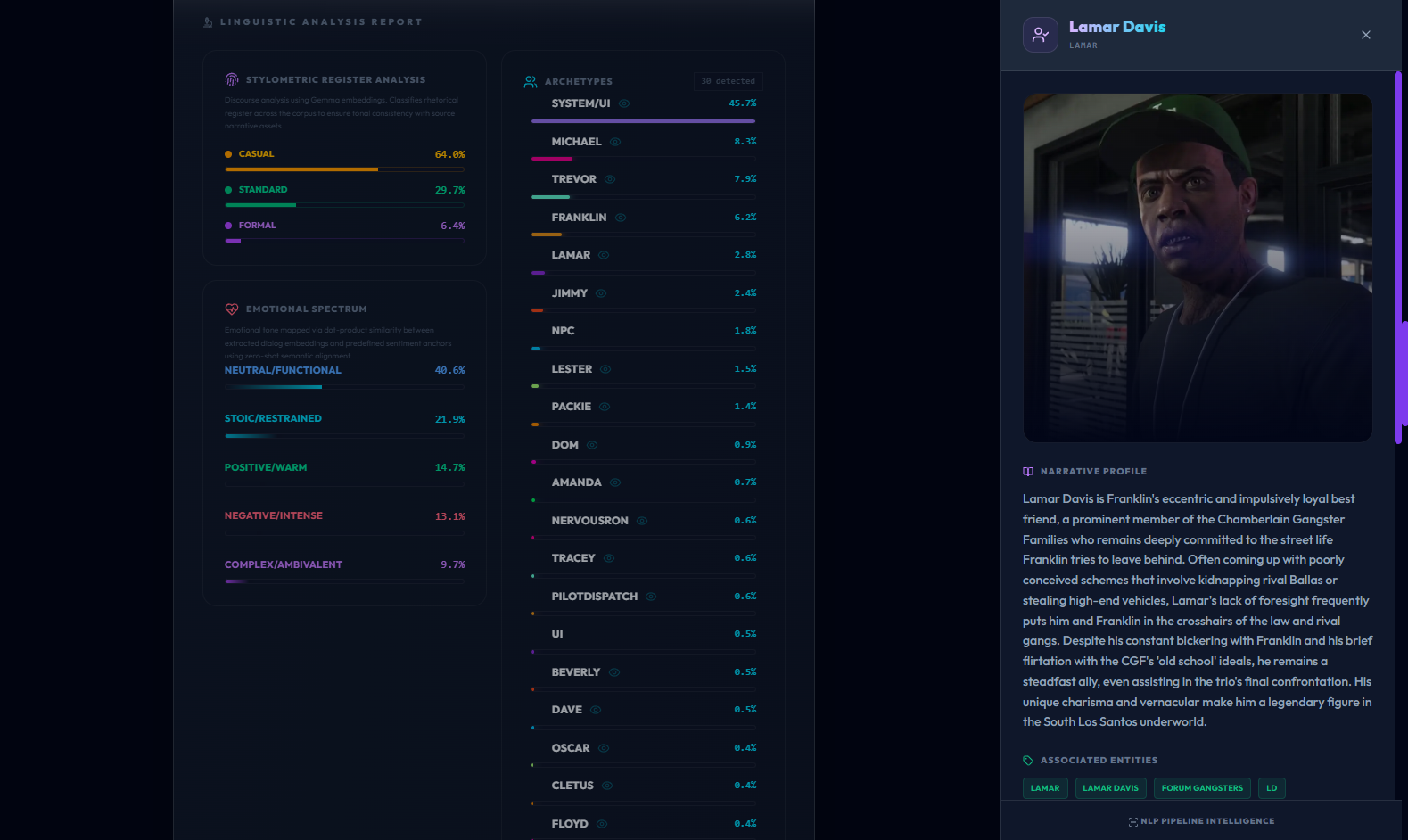Viewport: 1408px width, 840px height.
Task: Toggle the eye icon beside LAMAR archetype
Action: (604, 255)
